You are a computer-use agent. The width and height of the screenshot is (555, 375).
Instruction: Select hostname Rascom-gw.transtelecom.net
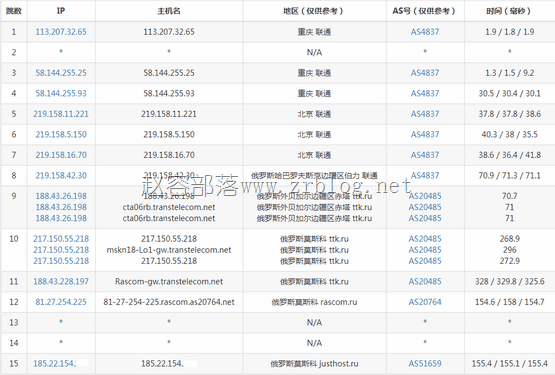pos(169,282)
